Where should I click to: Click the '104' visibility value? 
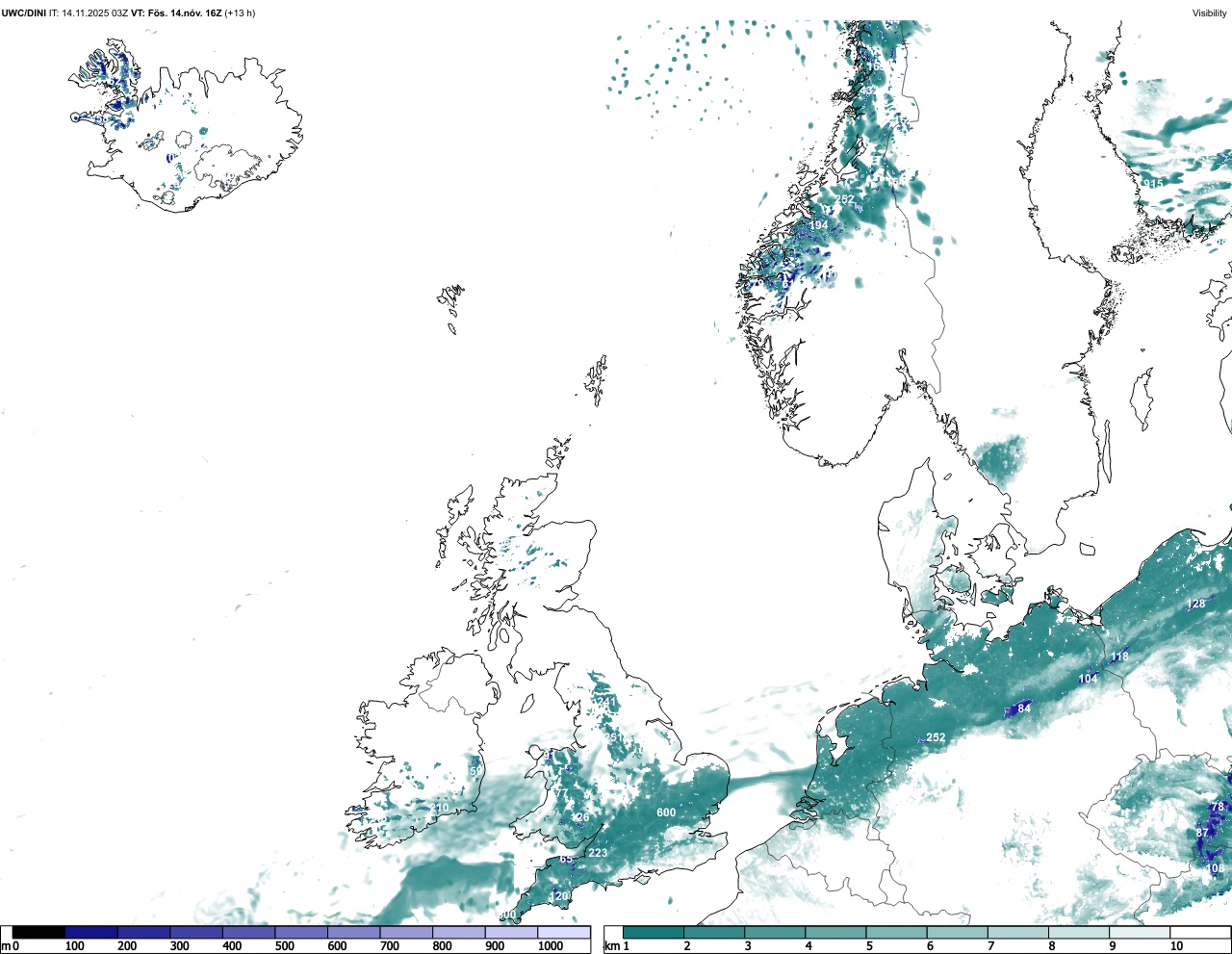1088,679
